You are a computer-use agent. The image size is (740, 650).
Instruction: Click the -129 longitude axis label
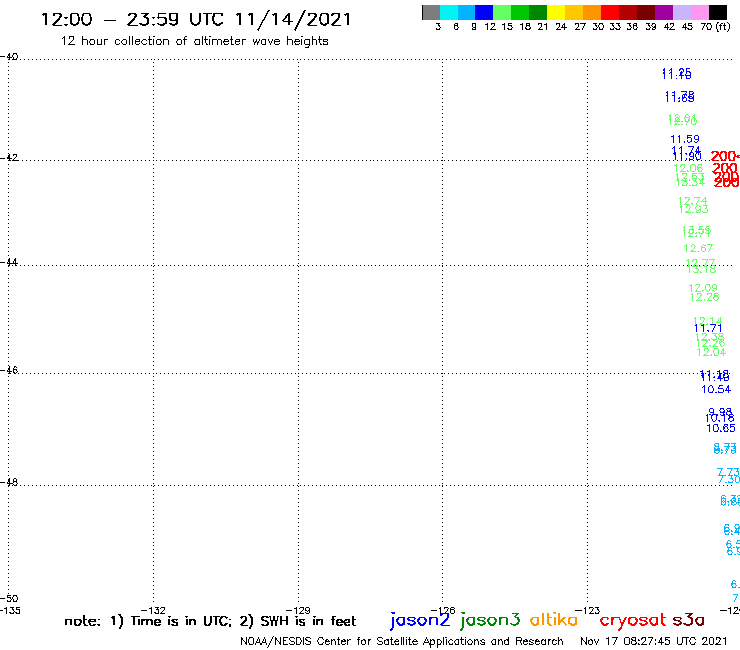click(298, 610)
